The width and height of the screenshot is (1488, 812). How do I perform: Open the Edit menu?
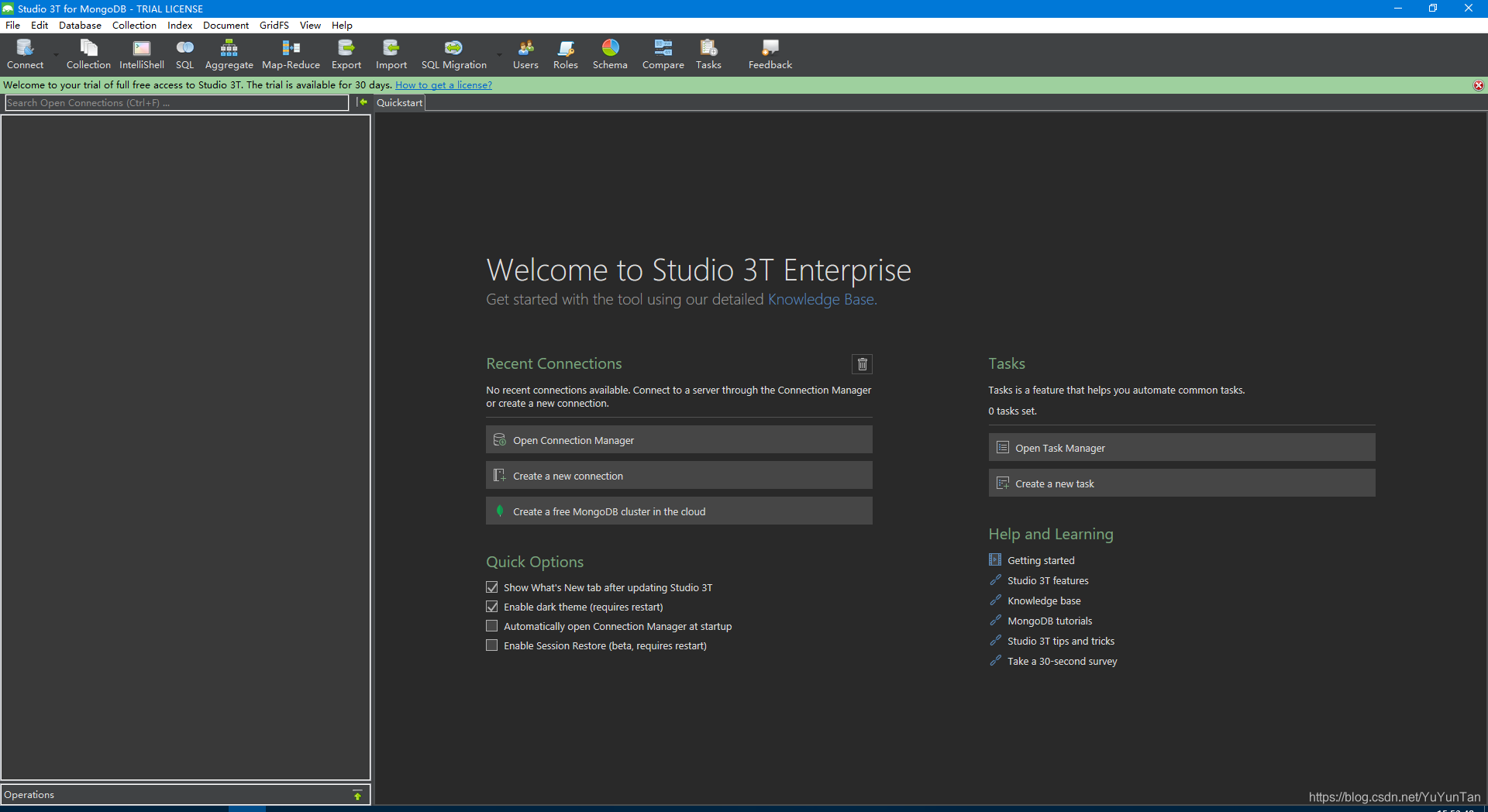40,26
